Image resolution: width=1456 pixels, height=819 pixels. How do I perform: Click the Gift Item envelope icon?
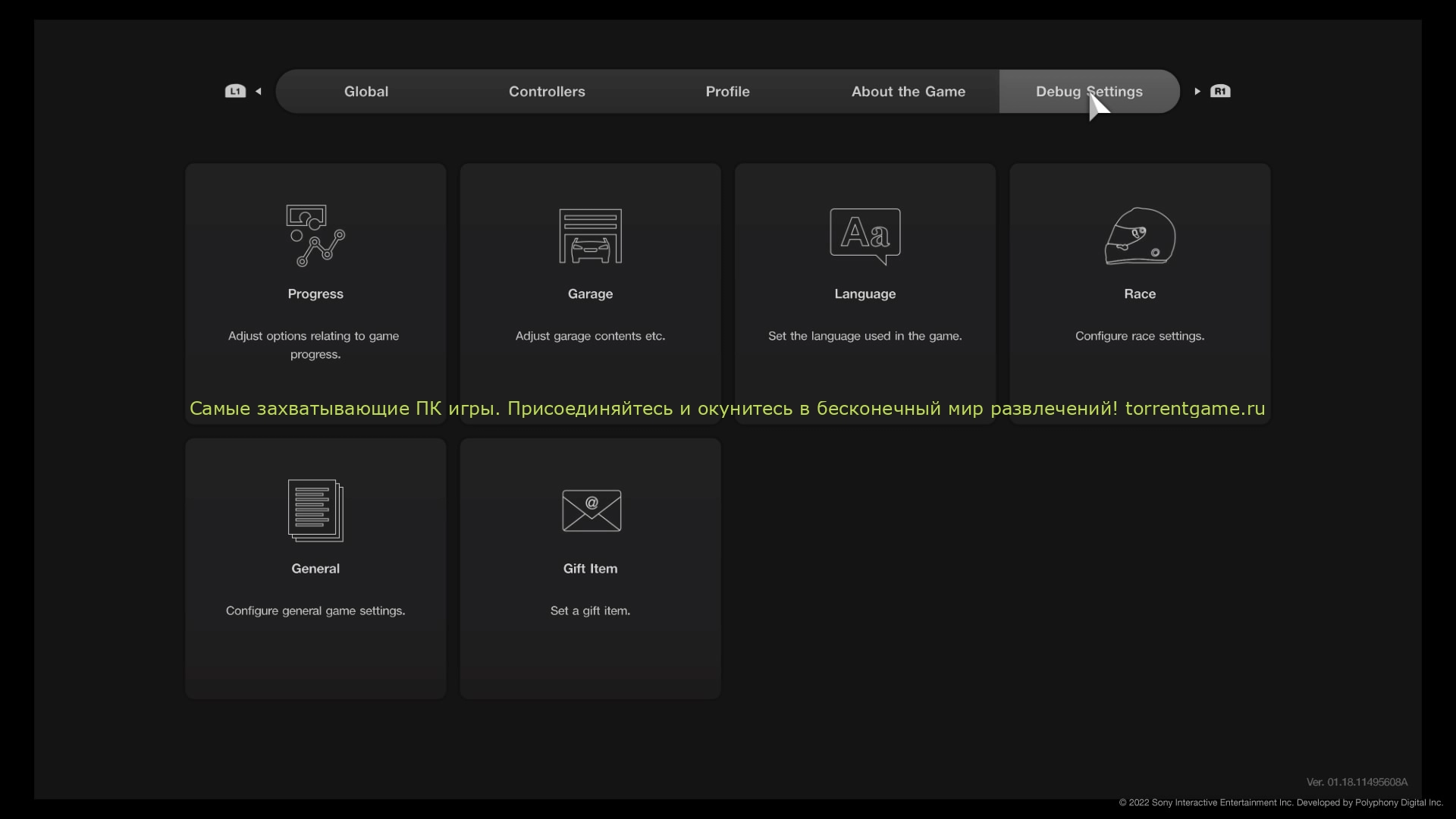click(591, 510)
